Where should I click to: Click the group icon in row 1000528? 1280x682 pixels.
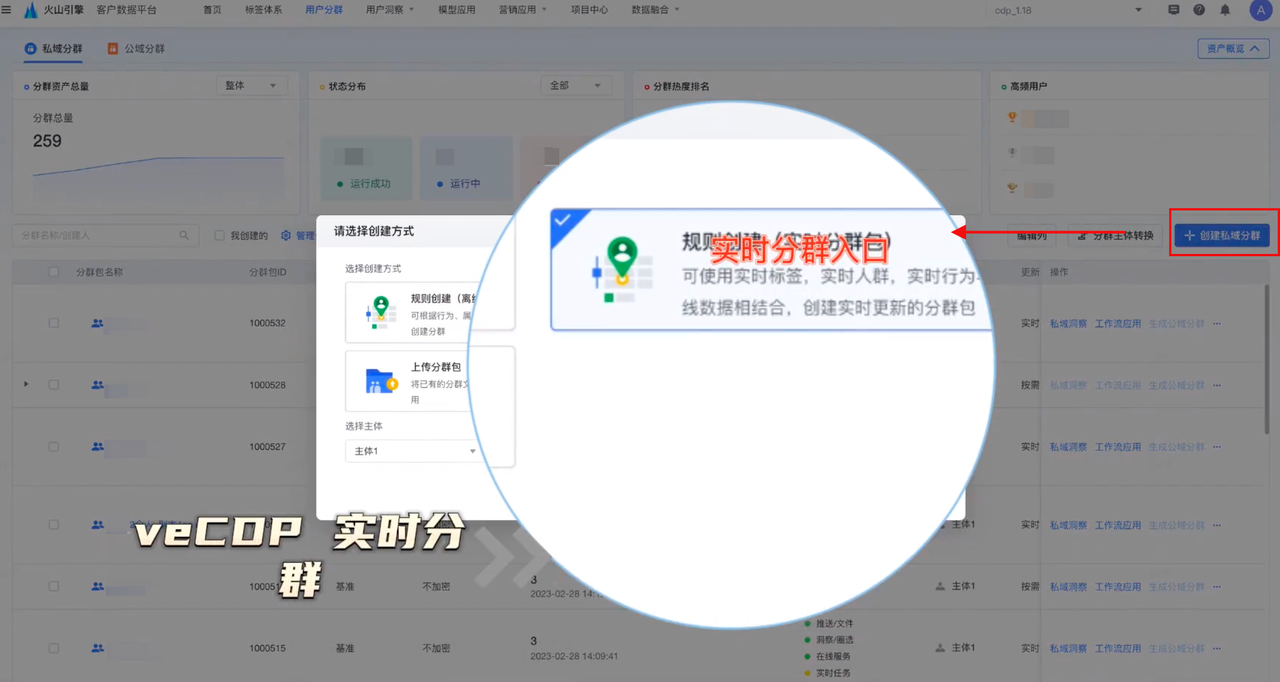97,385
